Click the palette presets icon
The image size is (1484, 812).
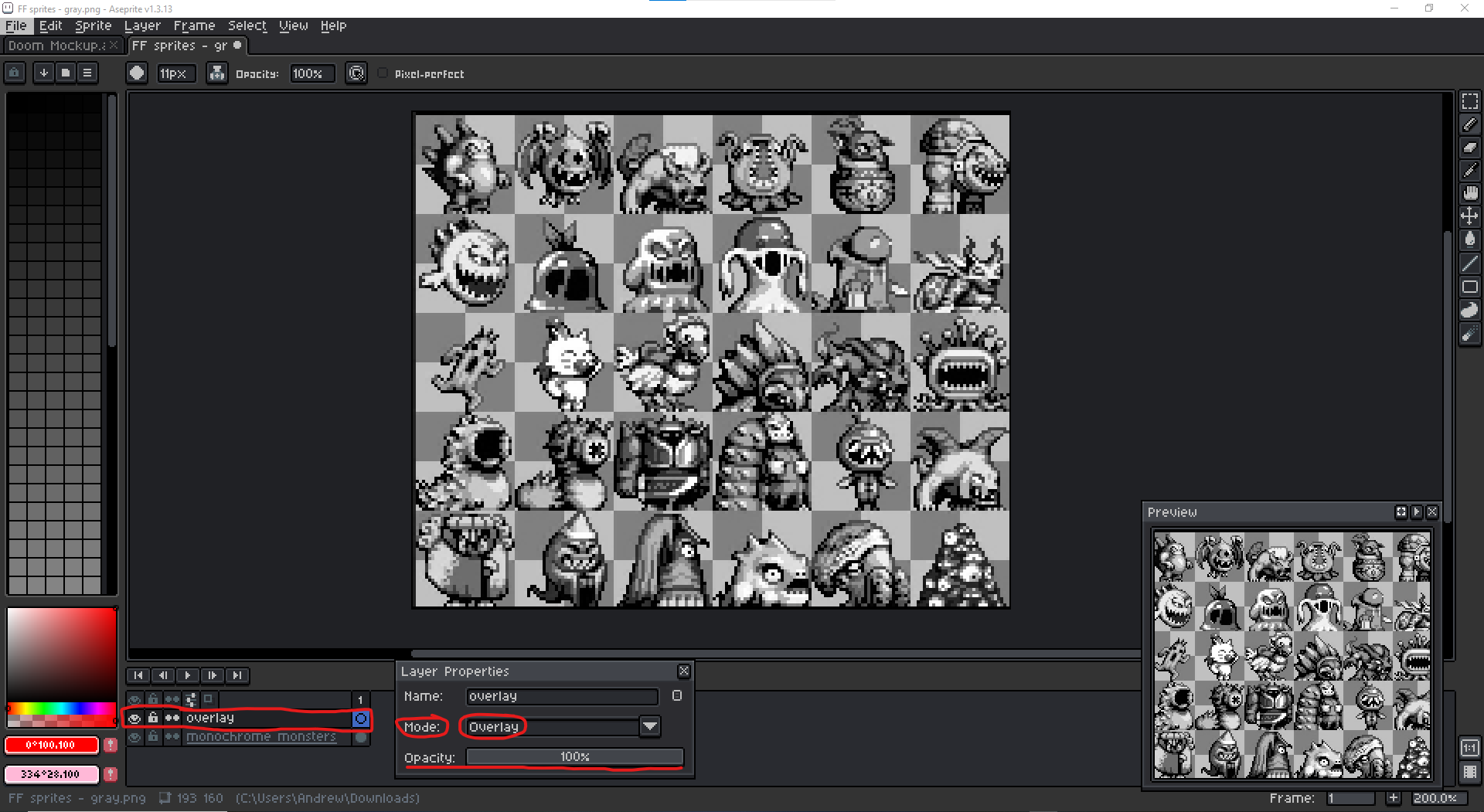[66, 73]
